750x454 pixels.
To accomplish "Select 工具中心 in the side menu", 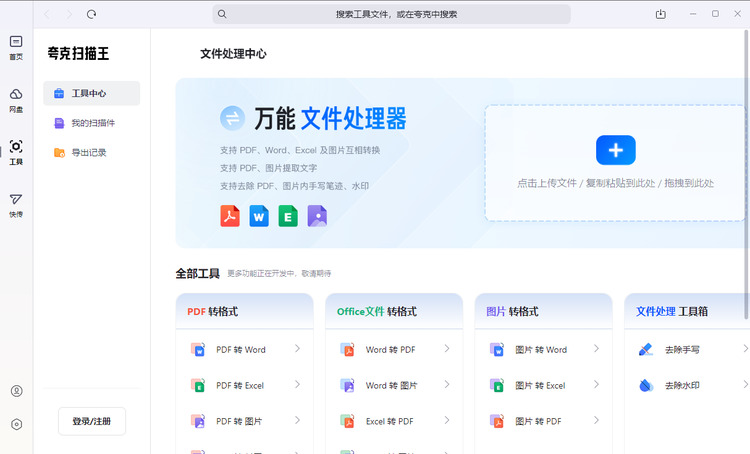I will pyautogui.click(x=91, y=93).
